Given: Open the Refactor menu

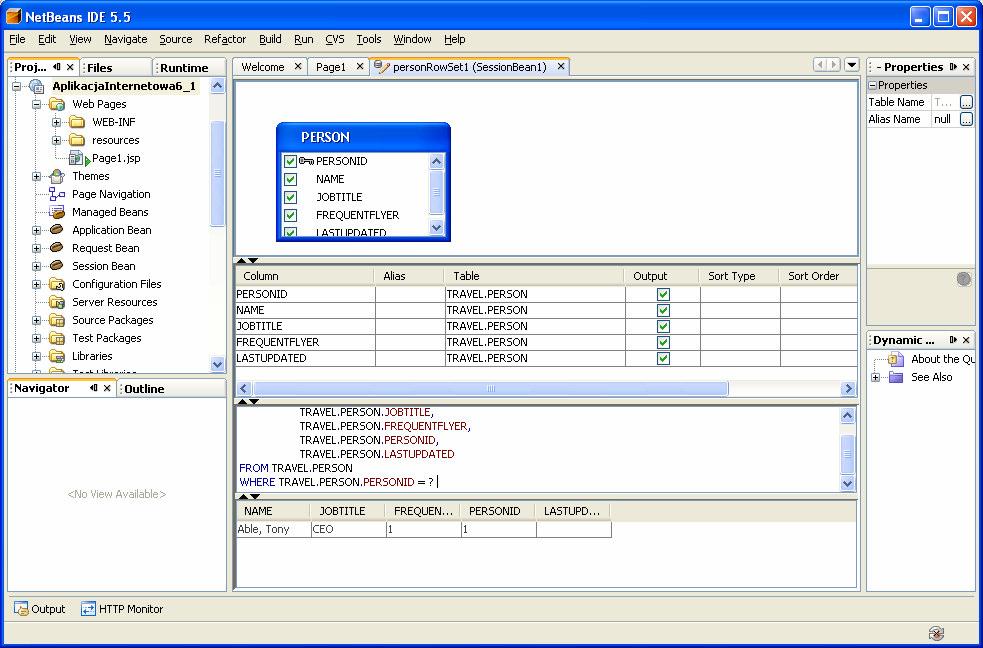Looking at the screenshot, I should [x=224, y=39].
